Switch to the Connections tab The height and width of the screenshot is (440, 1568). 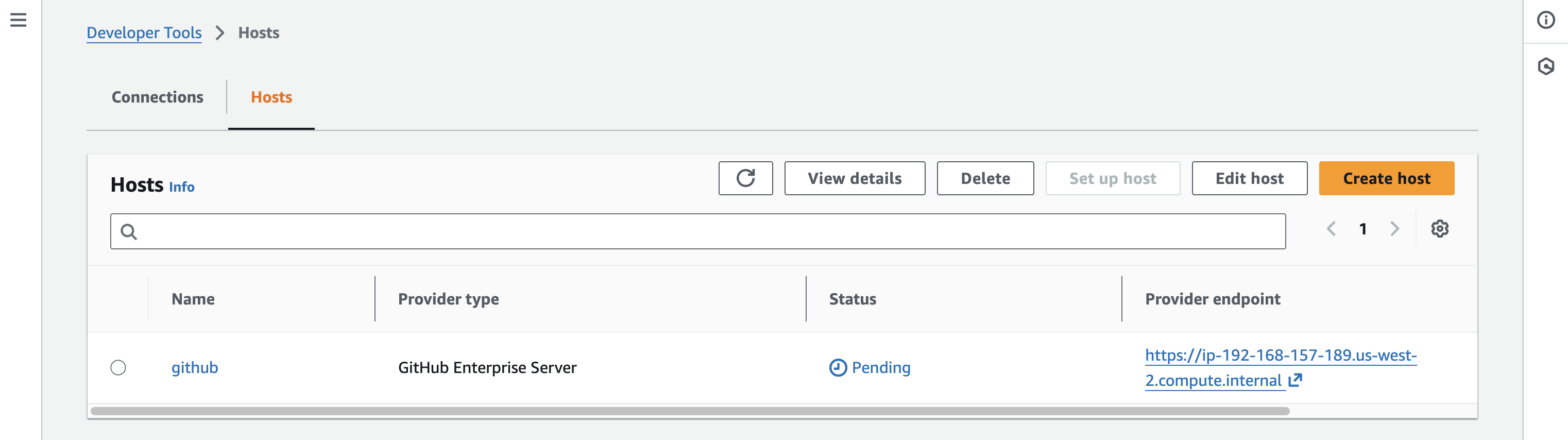(157, 97)
